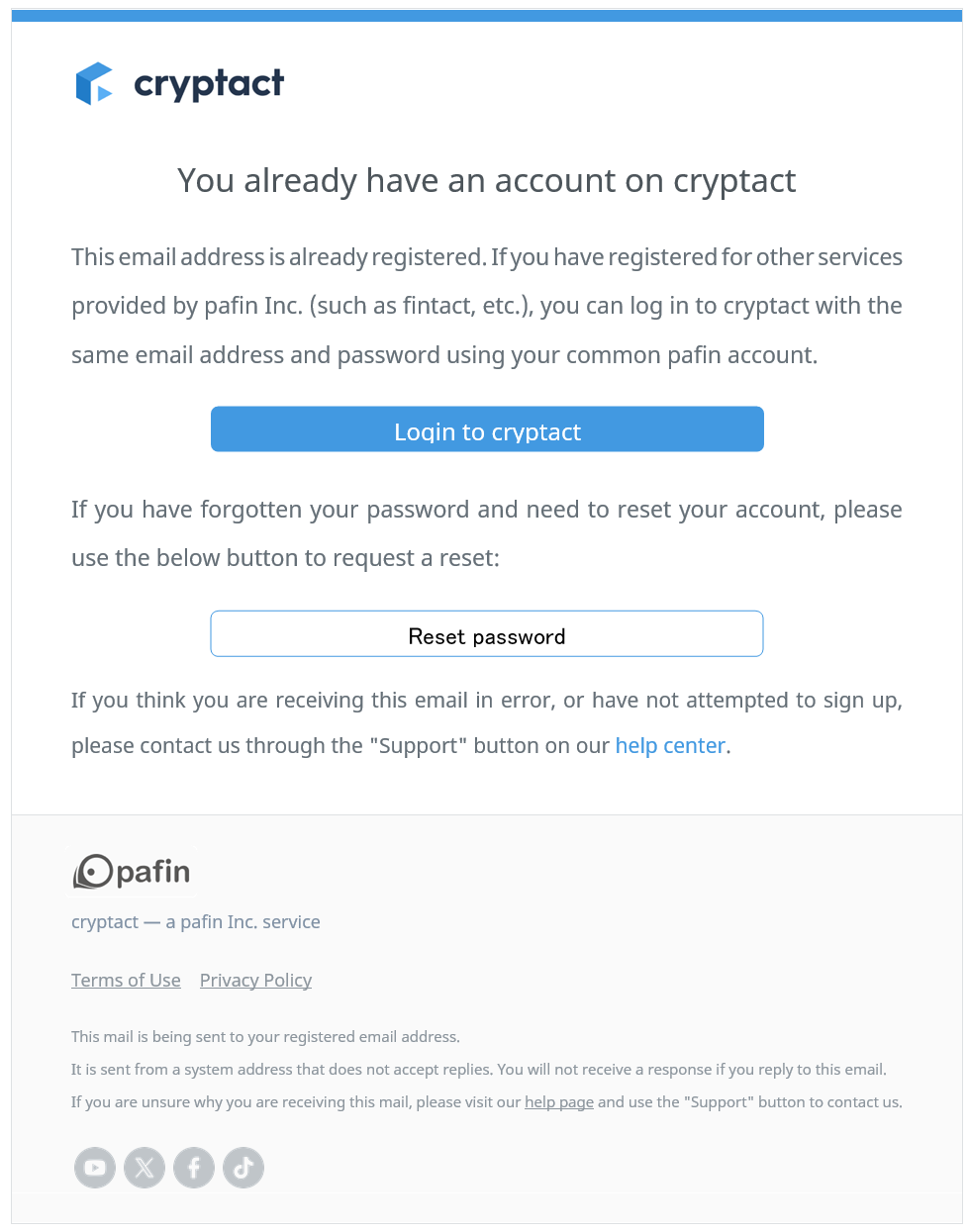Open the TikTok social icon
The height and width of the screenshot is (1232, 969).
(x=243, y=1168)
